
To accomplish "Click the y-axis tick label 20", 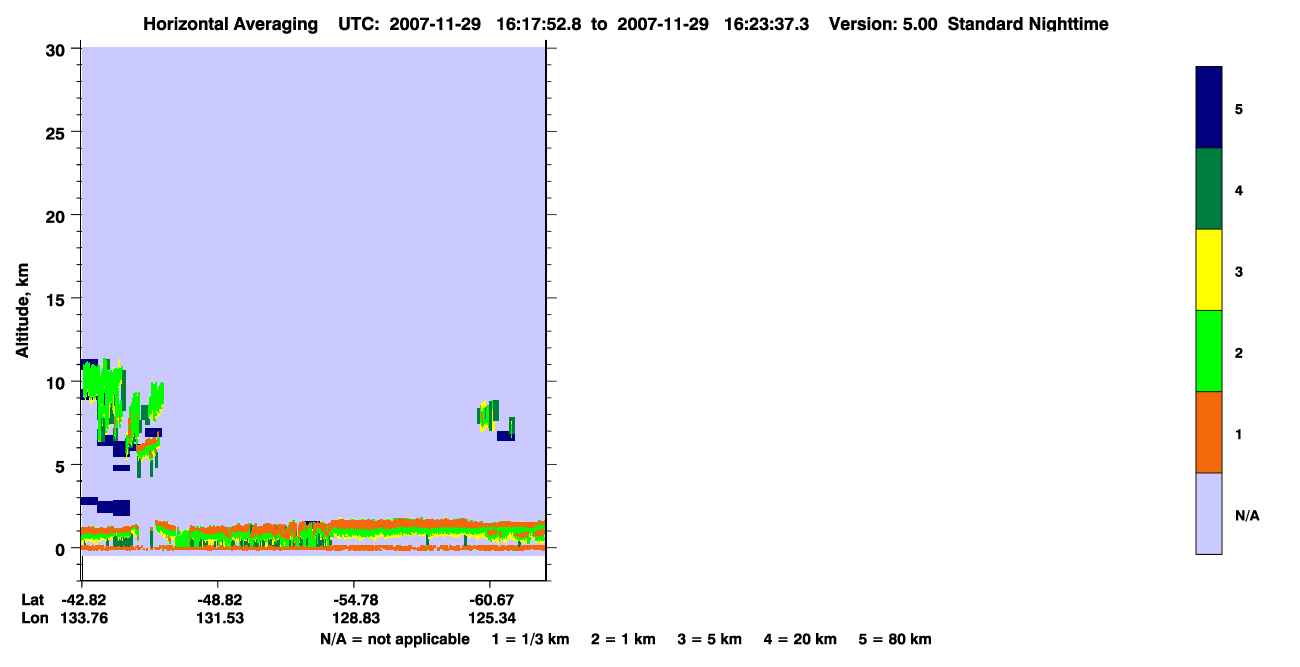I will click(57, 215).
